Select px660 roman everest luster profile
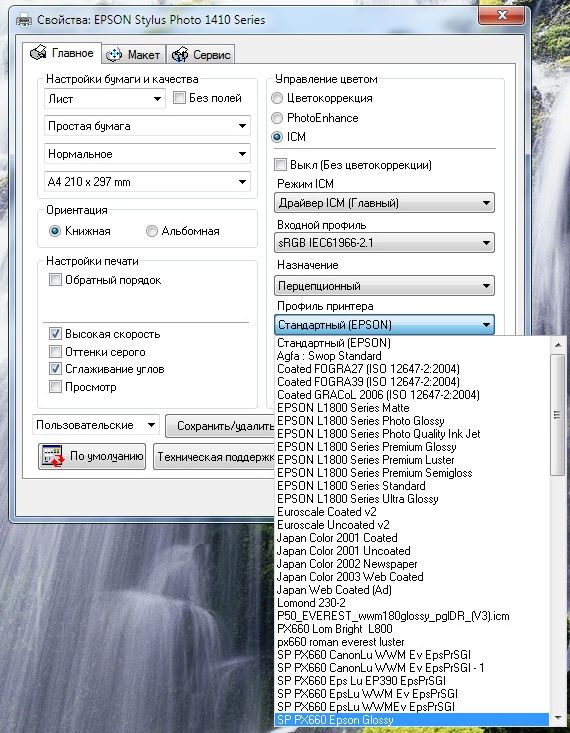The width and height of the screenshot is (570, 733). (x=412, y=642)
